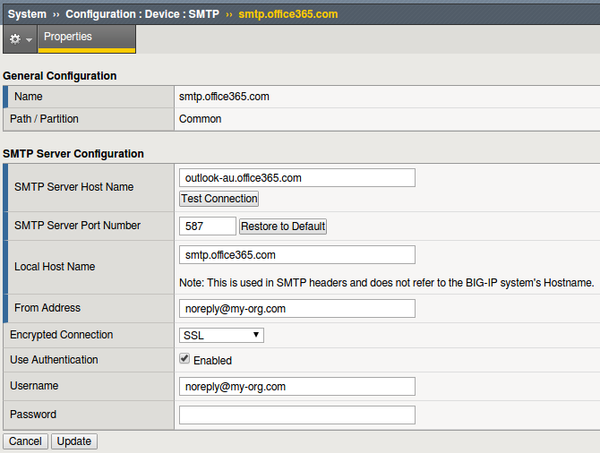Click into the Username field
Screen dimensions: 600x453
coord(297,386)
